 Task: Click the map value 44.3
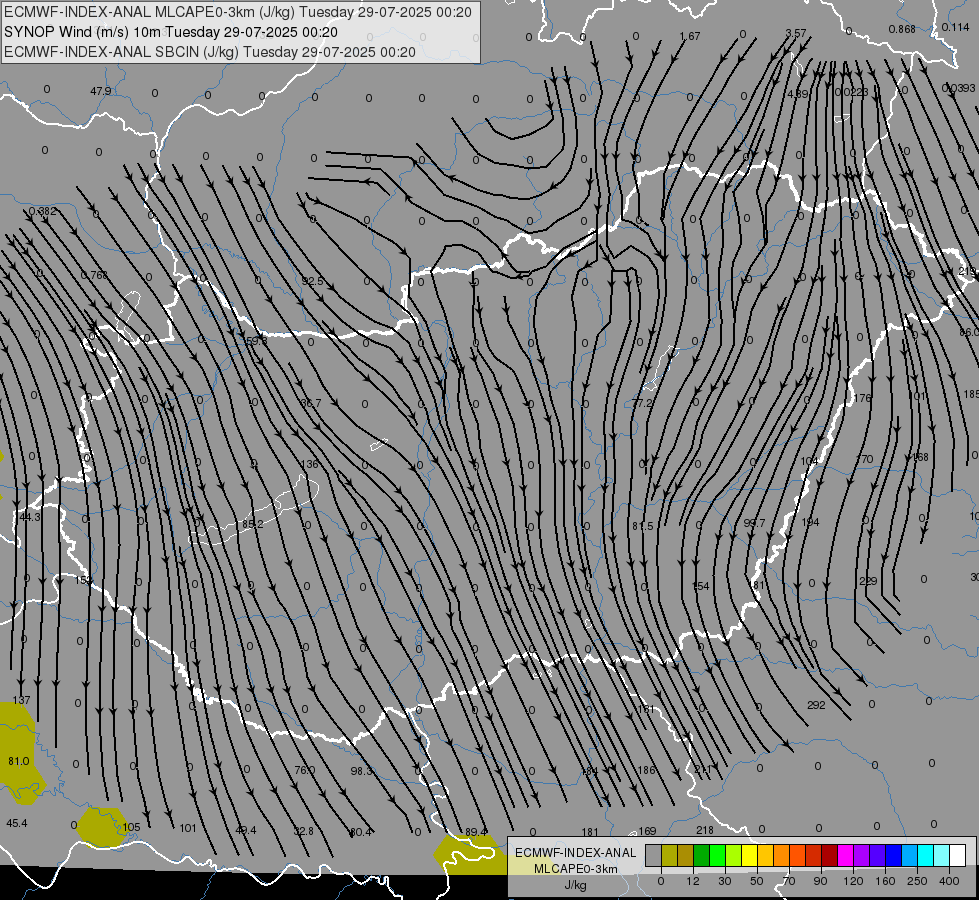tap(30, 517)
